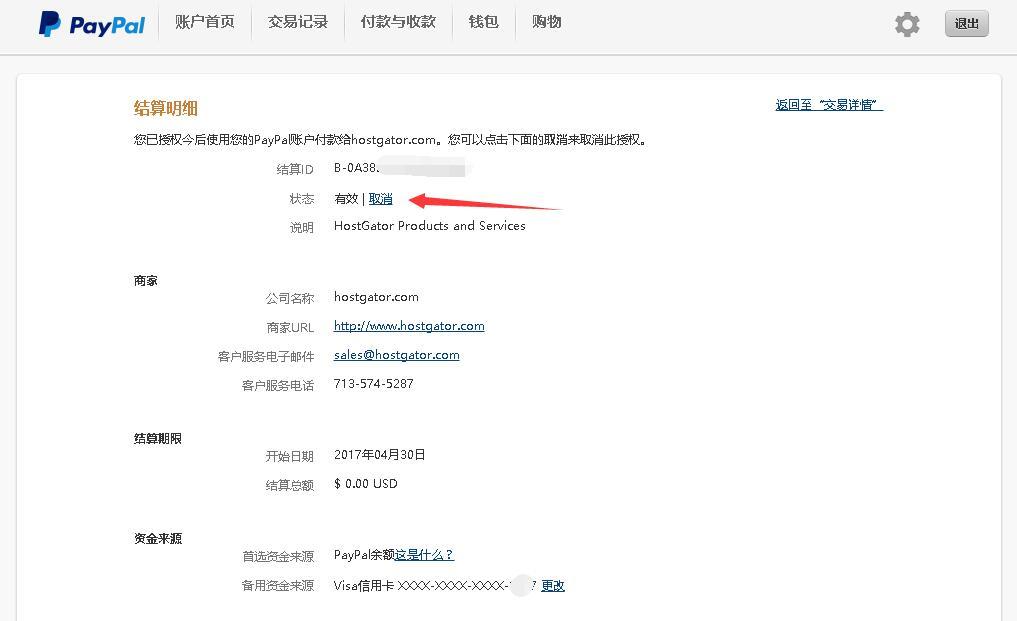The image size is (1017, 621).
Task: Click the 客户服务电子邮件 label
Action: pos(266,356)
